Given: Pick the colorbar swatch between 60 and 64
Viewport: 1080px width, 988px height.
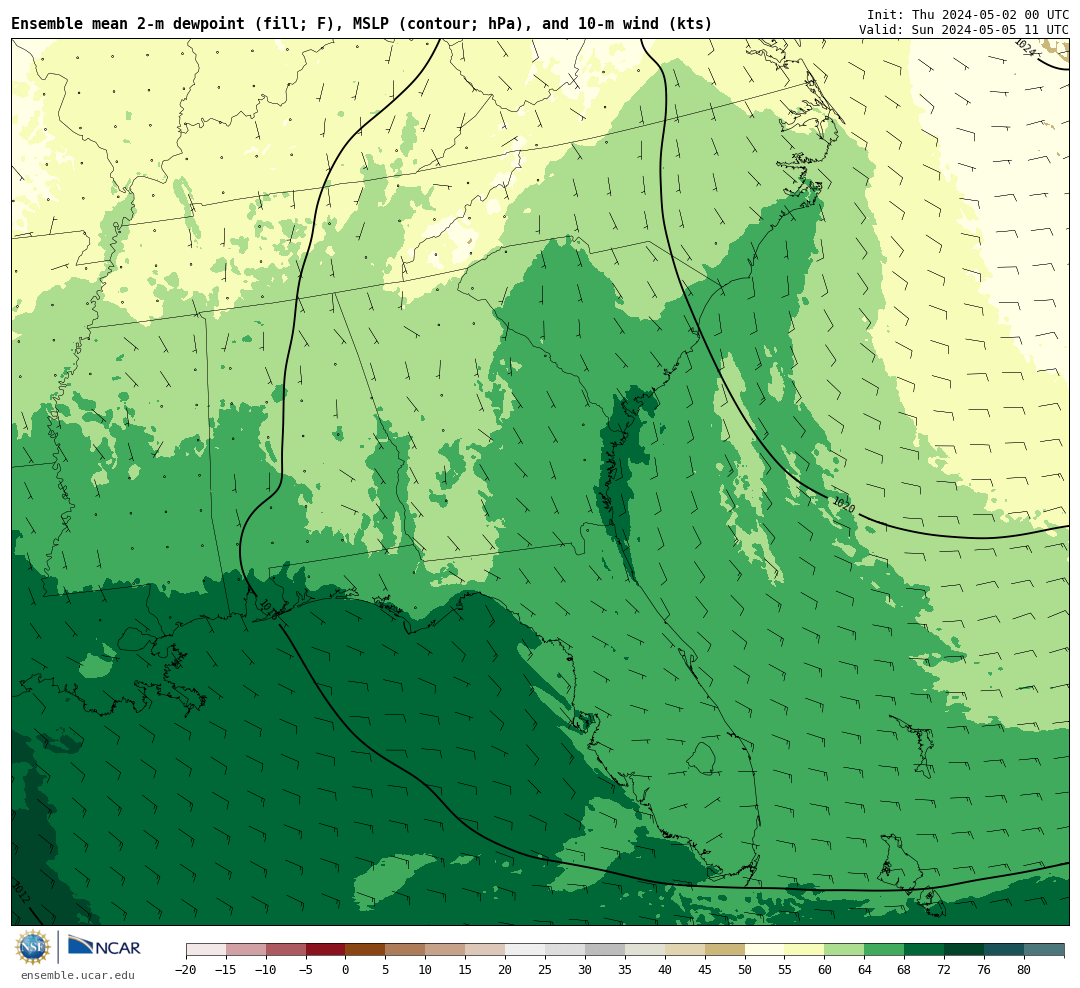Looking at the screenshot, I should [845, 950].
